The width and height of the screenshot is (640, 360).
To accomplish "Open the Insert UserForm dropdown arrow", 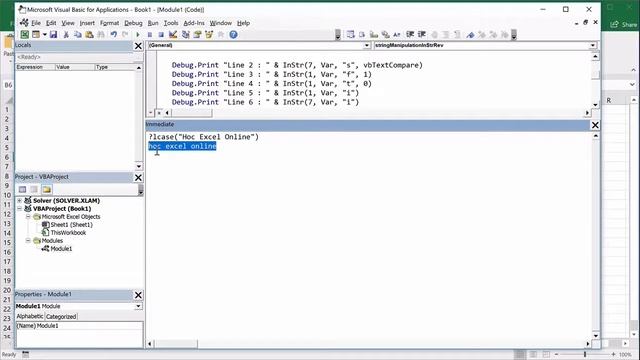I will [44, 35].
